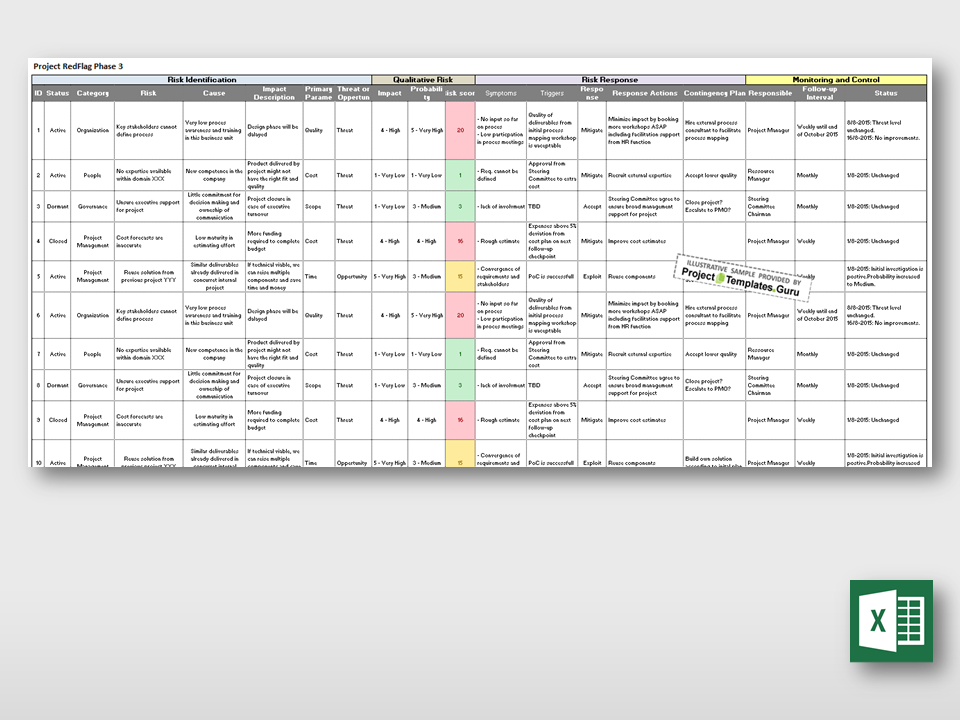Screen dimensions: 960x720
Task: Click the 'Qualitative Risk' section header
Action: pos(423,80)
